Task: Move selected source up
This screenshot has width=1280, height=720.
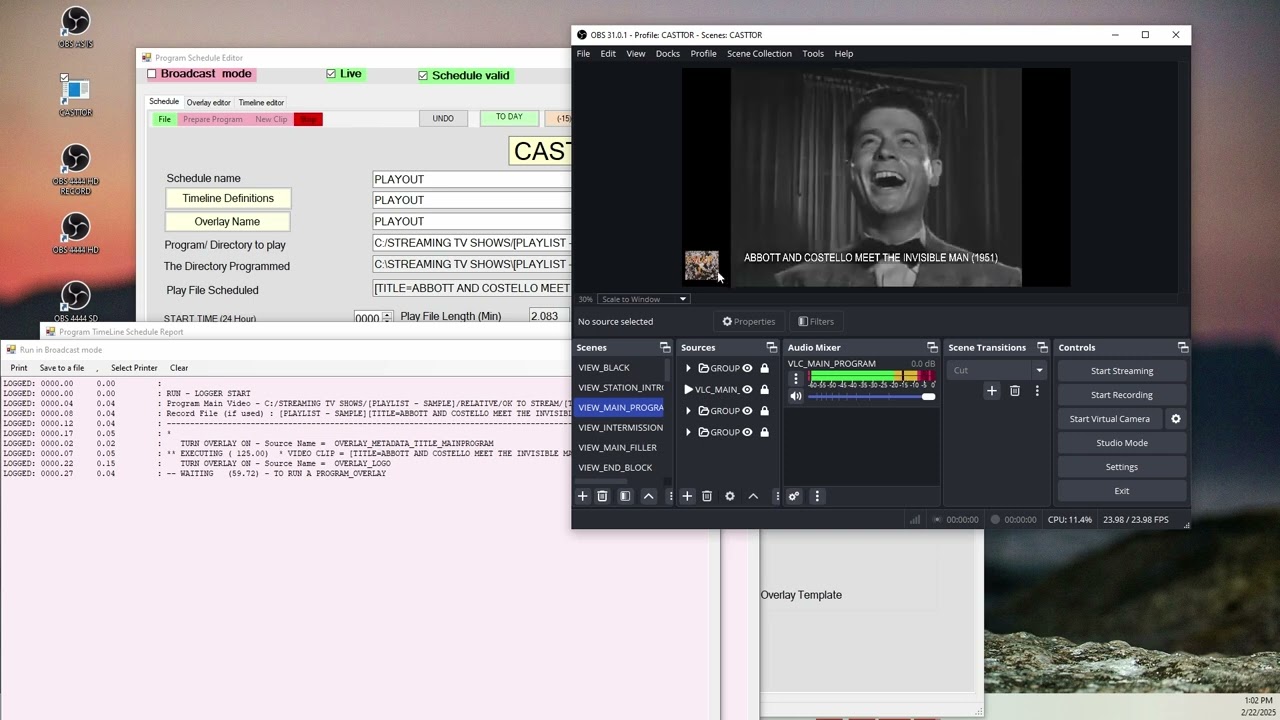Action: click(x=753, y=496)
